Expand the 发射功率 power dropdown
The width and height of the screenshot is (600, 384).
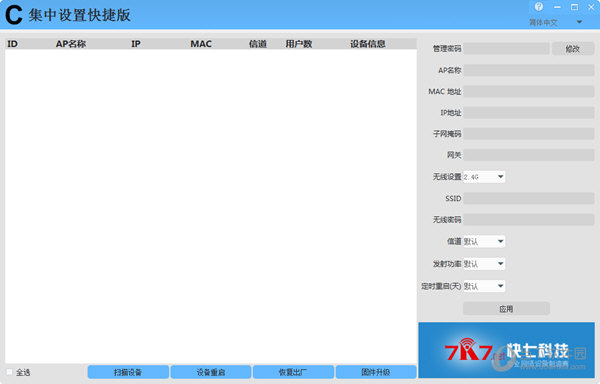tap(484, 264)
